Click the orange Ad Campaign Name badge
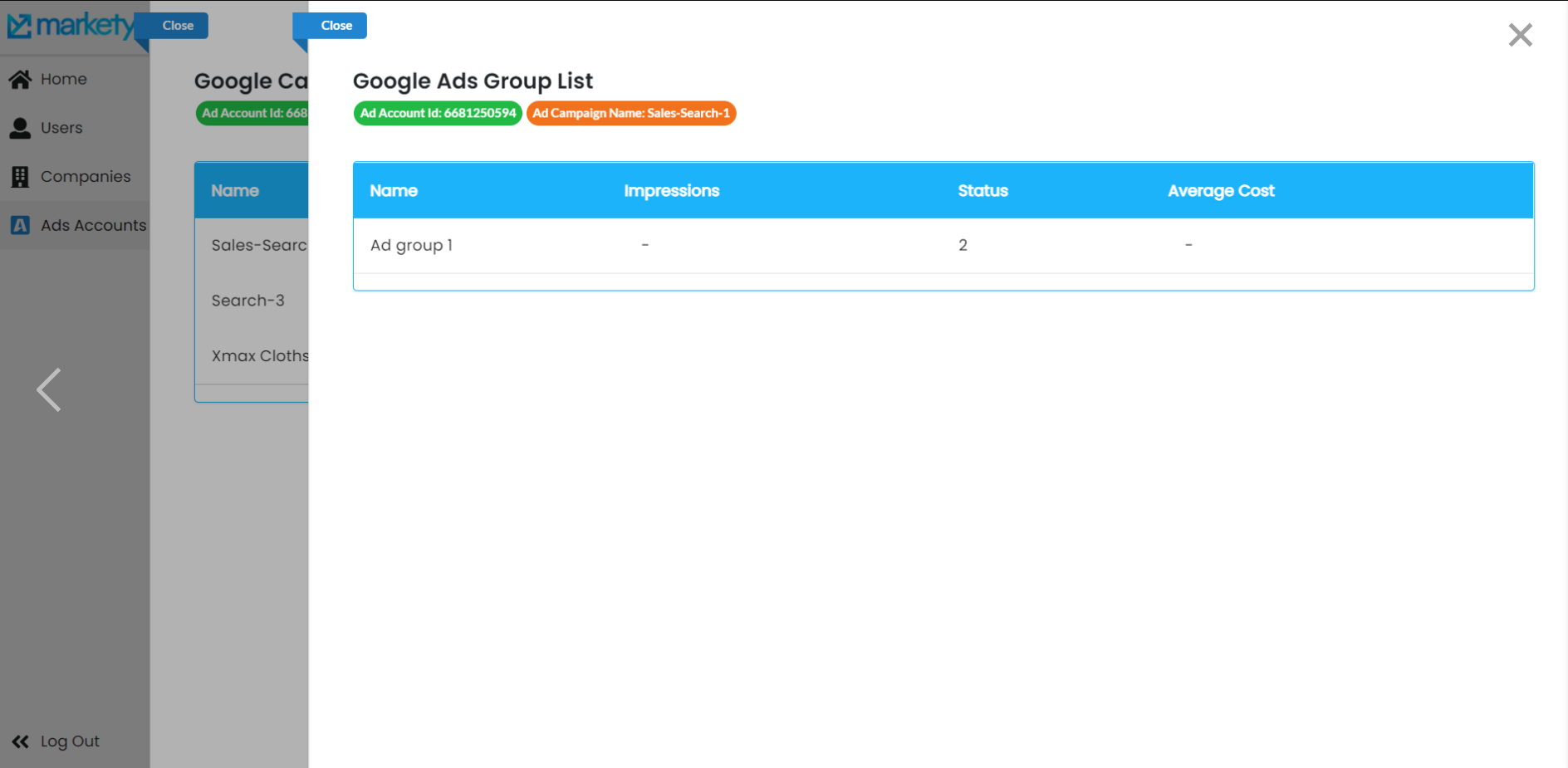The height and width of the screenshot is (768, 1568). tap(630, 113)
